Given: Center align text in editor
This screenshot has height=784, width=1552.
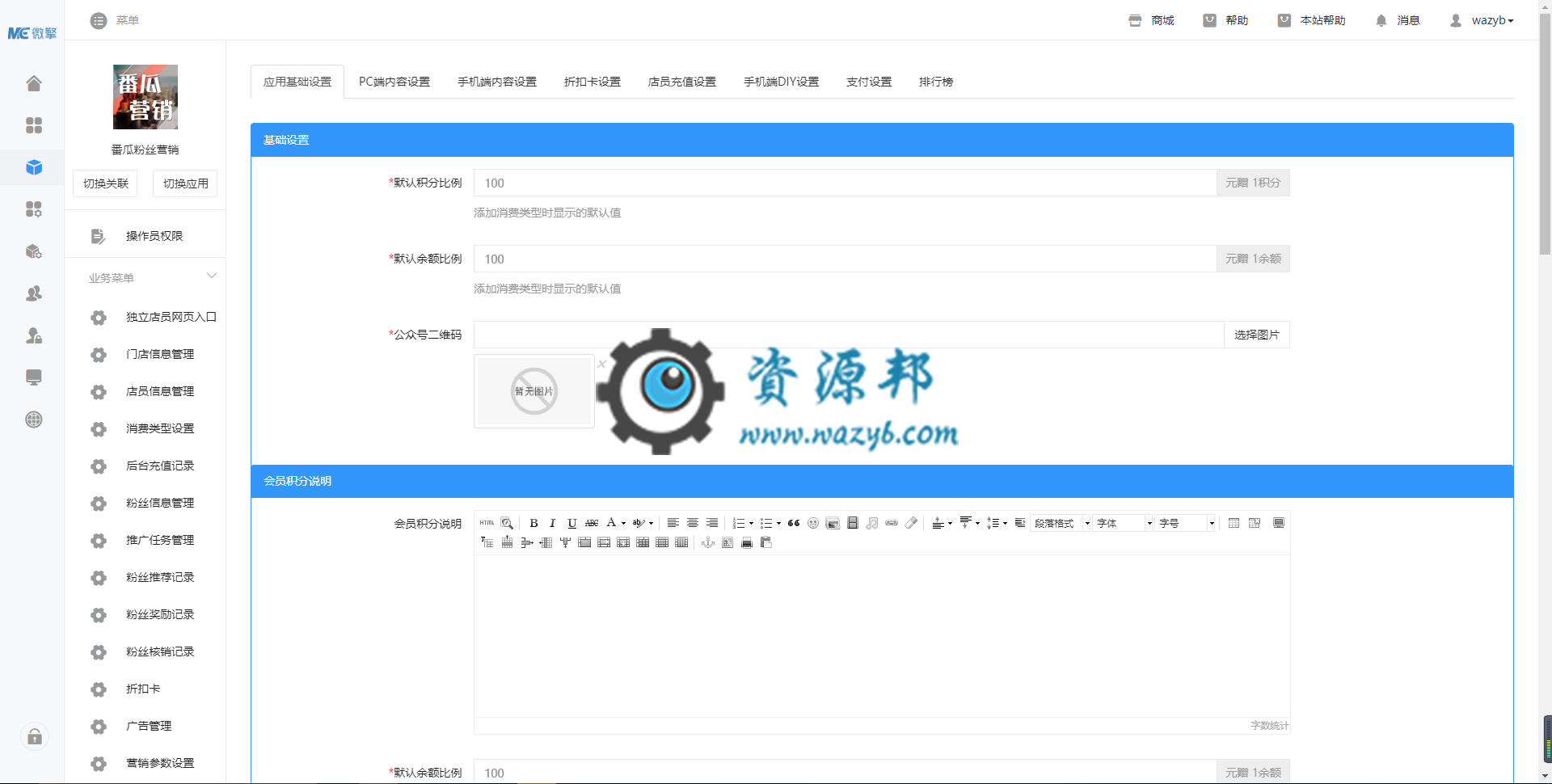Looking at the screenshot, I should pos(692,523).
